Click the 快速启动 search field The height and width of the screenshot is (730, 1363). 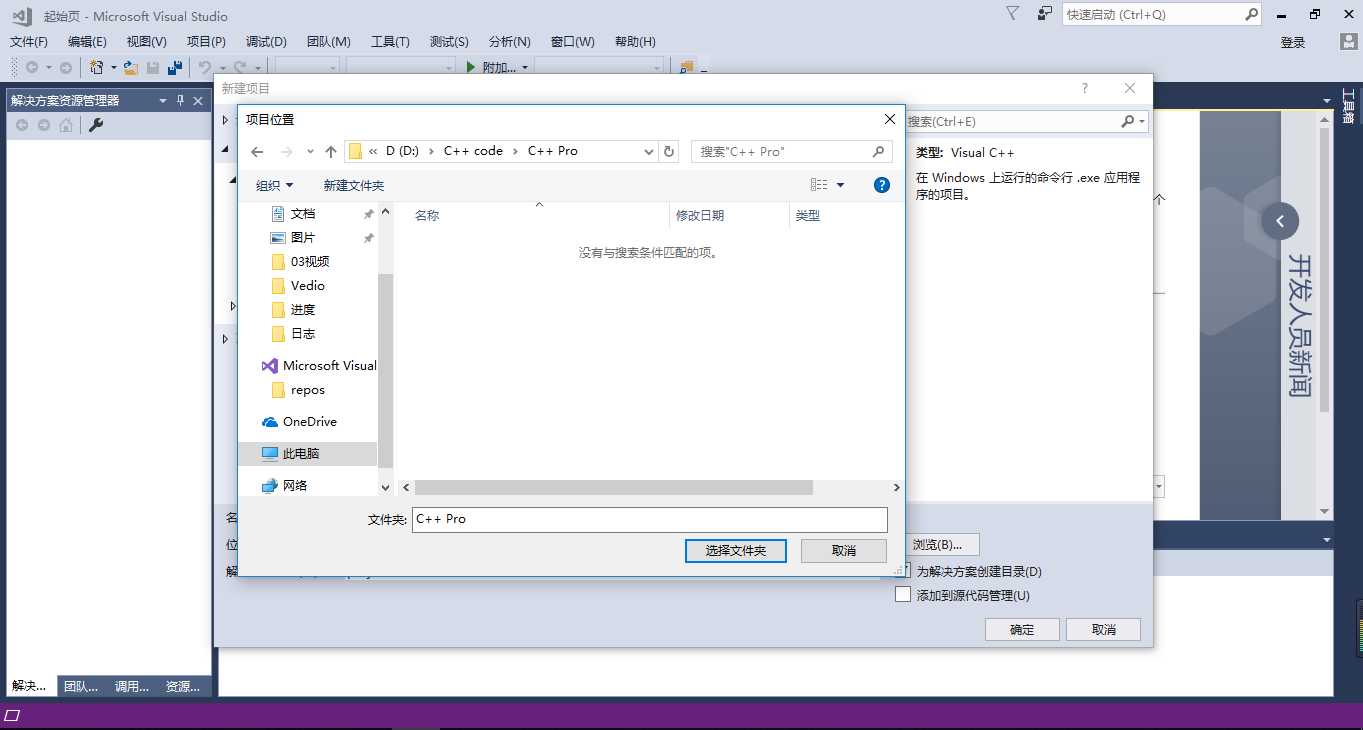(x=1153, y=14)
